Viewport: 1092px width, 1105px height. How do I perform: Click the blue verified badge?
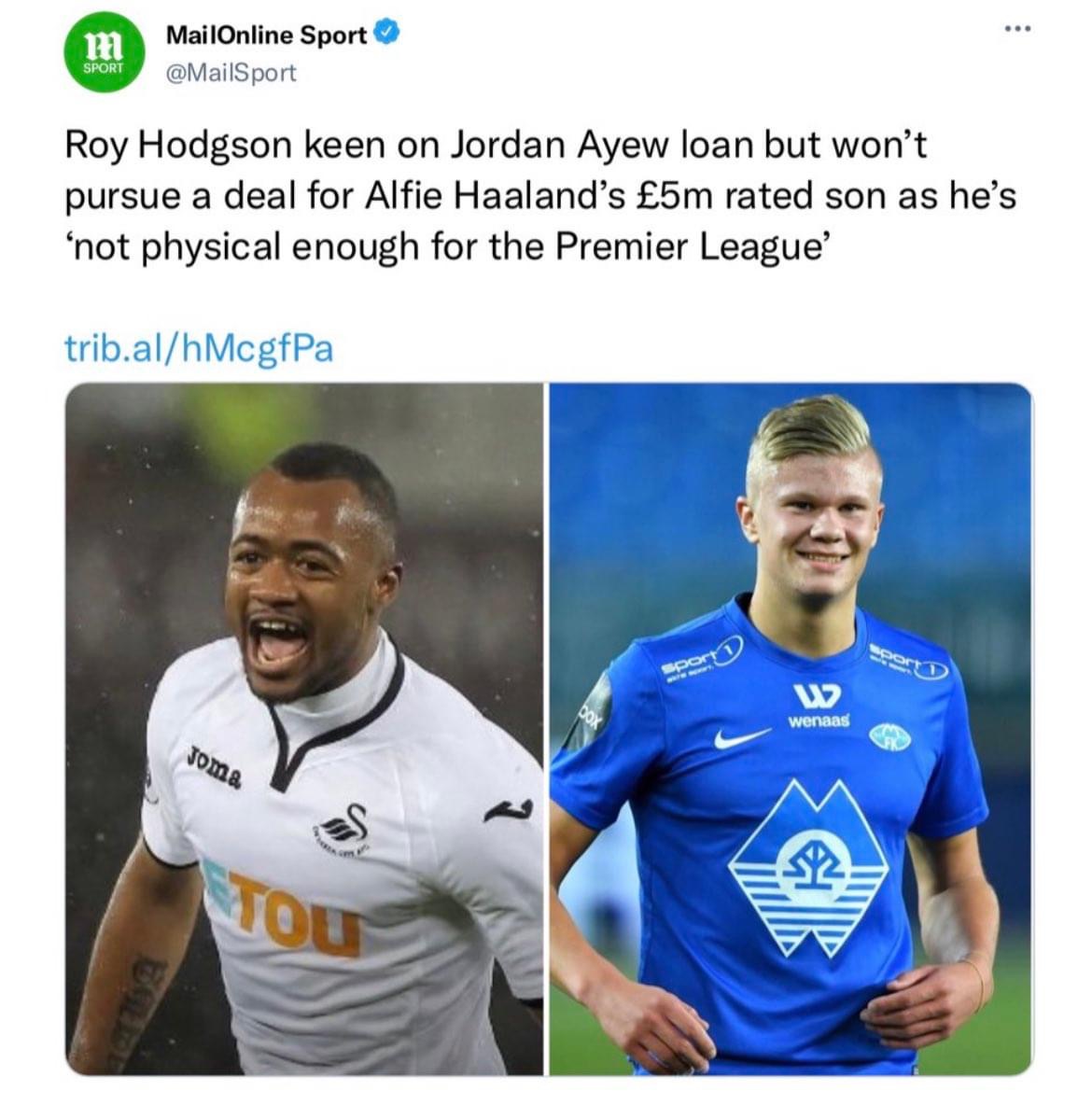click(x=385, y=33)
